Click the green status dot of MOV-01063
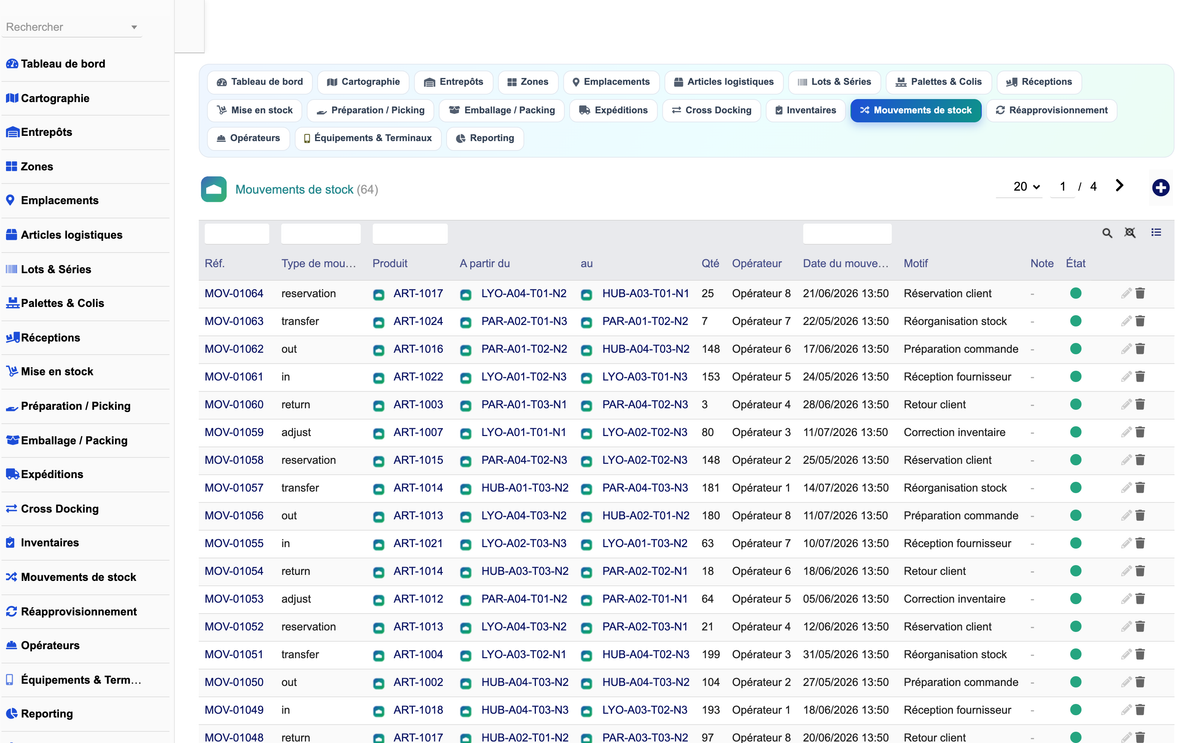The height and width of the screenshot is (743, 1200). click(1076, 321)
